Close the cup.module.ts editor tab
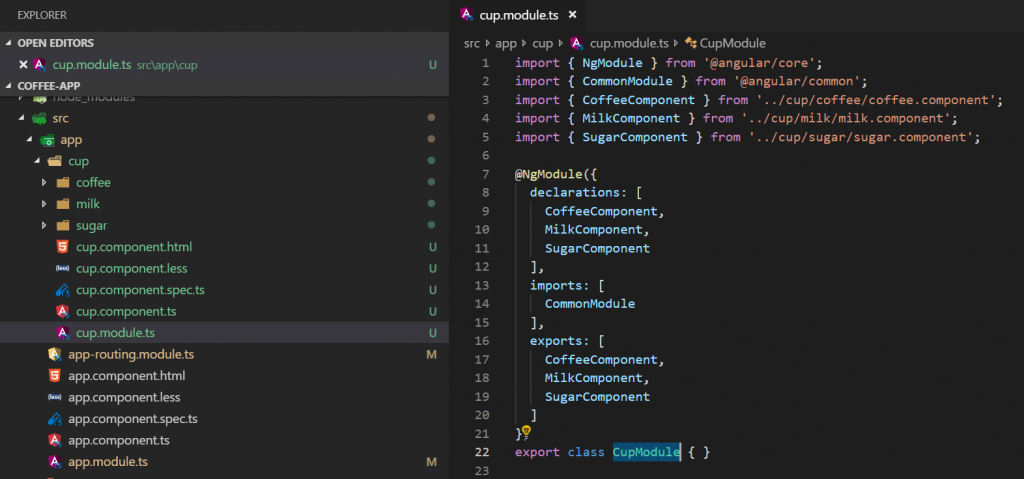Screen dimensions: 1024x479 pos(572,14)
